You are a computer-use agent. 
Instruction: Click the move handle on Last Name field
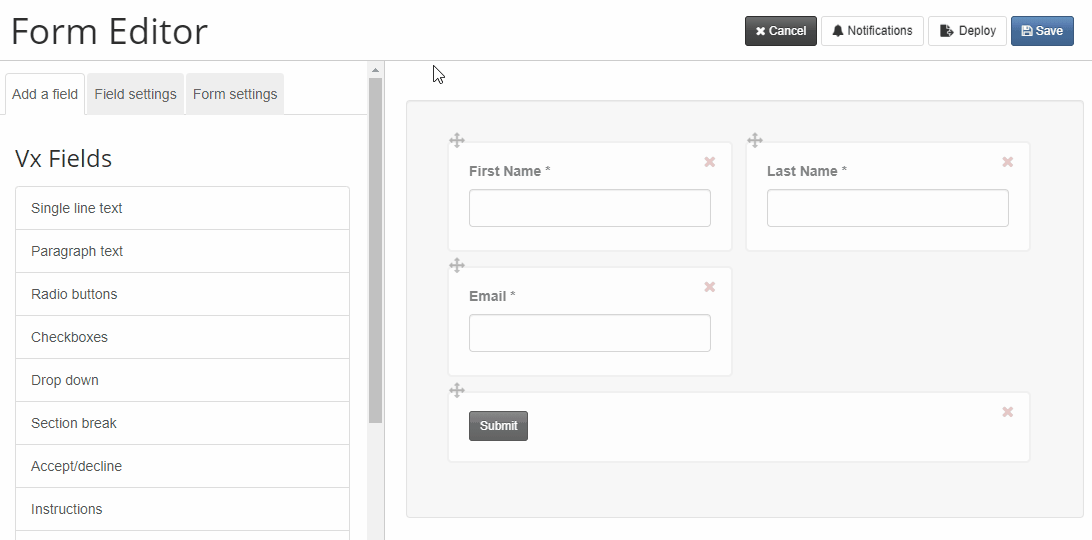point(755,141)
